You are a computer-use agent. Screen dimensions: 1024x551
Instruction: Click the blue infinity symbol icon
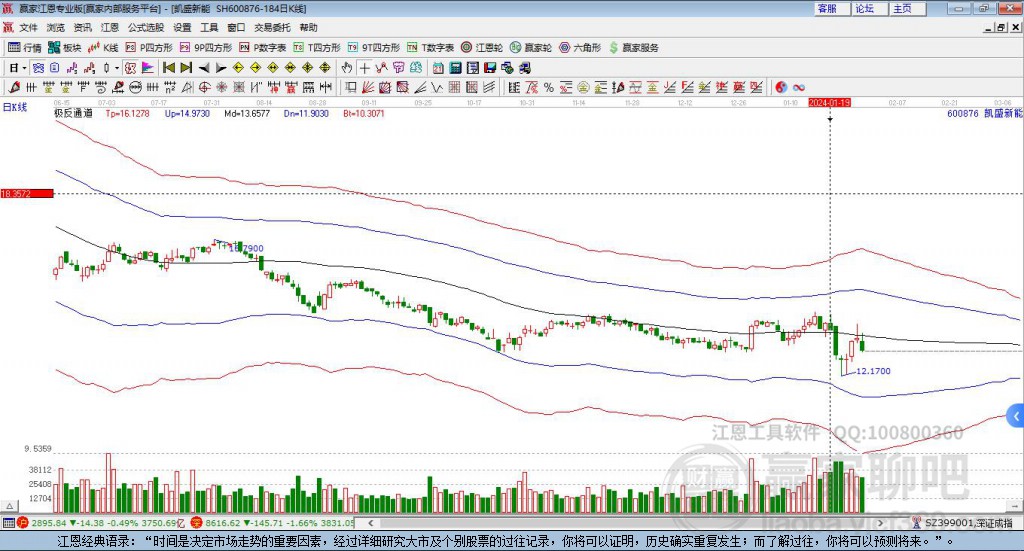(x=799, y=87)
